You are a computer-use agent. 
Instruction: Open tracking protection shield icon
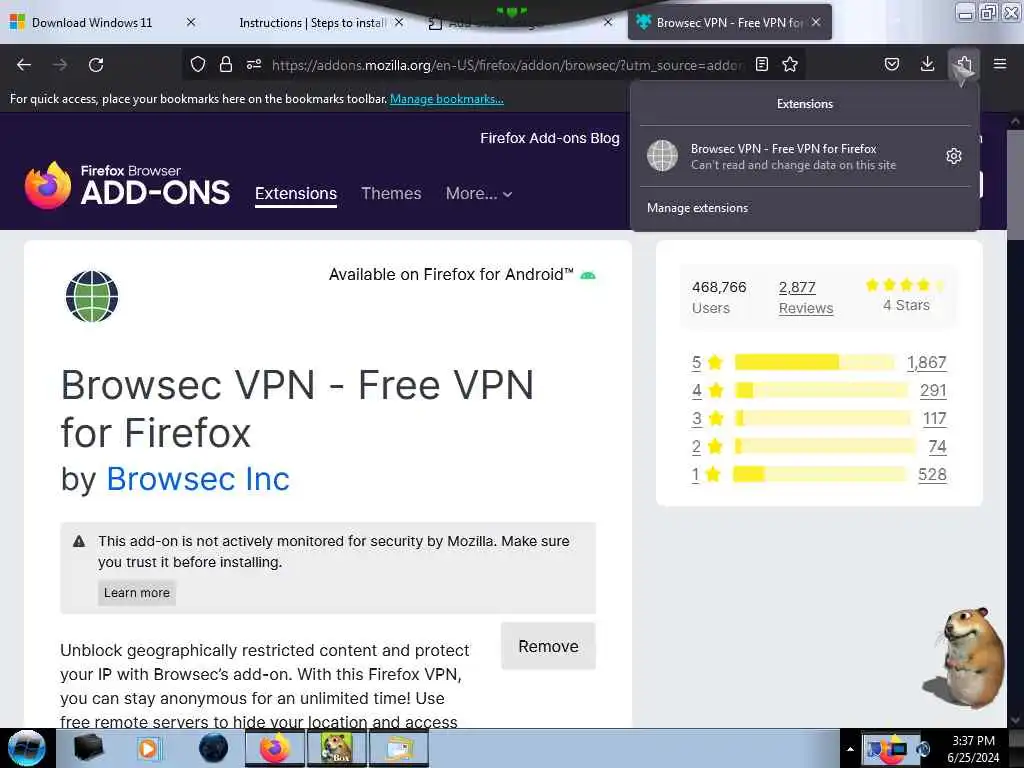(x=198, y=64)
